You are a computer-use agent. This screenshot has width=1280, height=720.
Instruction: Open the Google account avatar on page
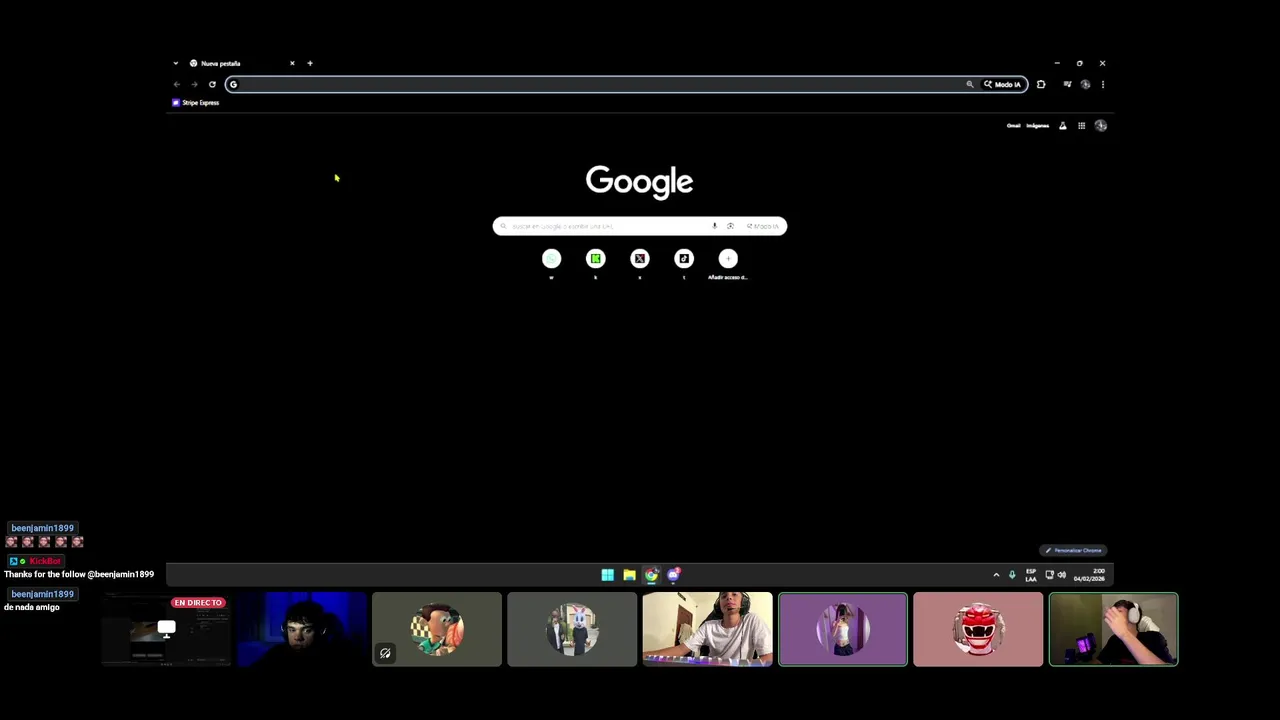coord(1101,126)
